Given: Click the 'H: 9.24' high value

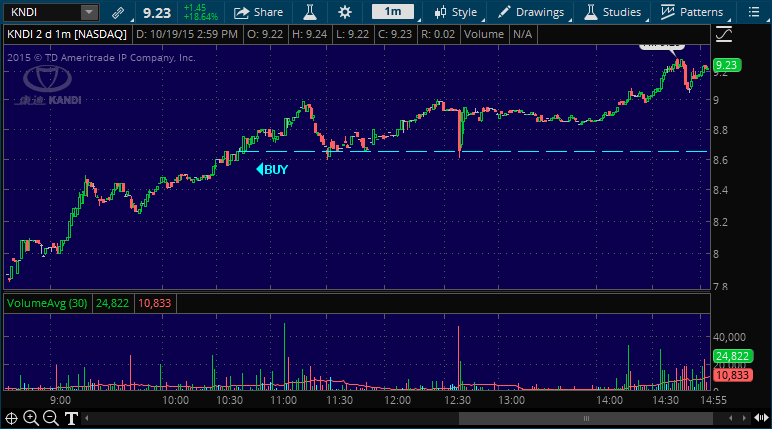Looking at the screenshot, I should tap(309, 34).
